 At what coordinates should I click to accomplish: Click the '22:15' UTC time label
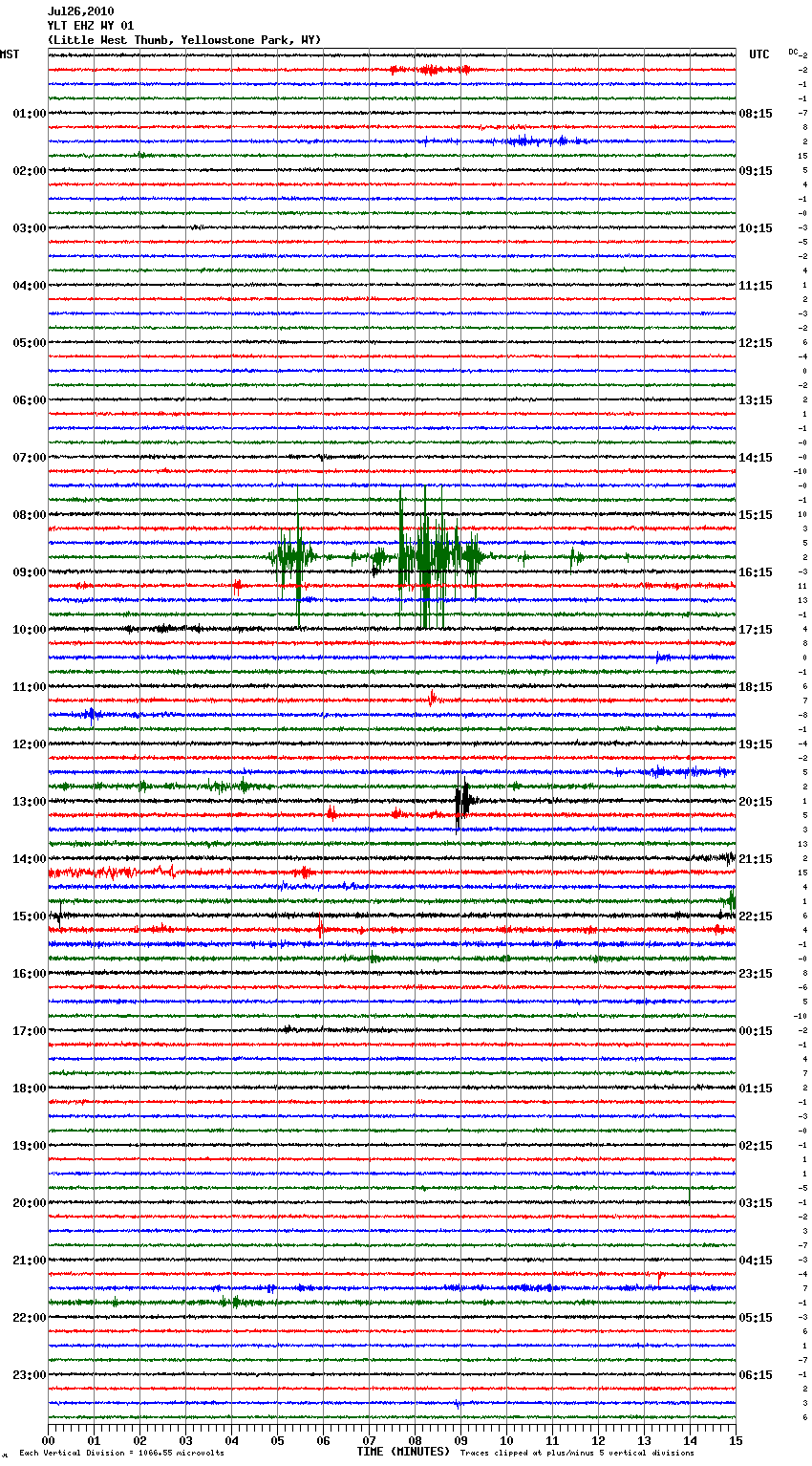(756, 916)
